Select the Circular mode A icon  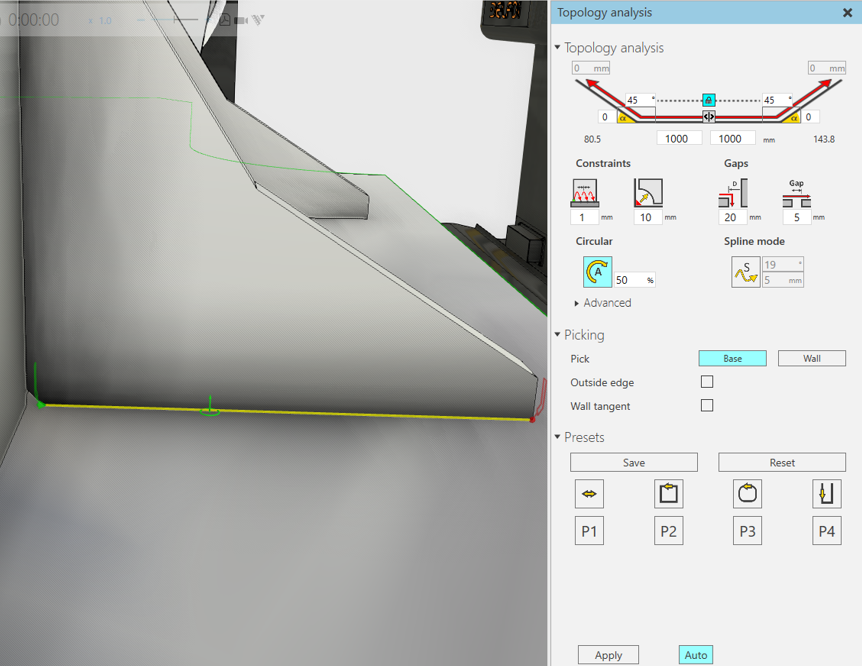click(597, 271)
